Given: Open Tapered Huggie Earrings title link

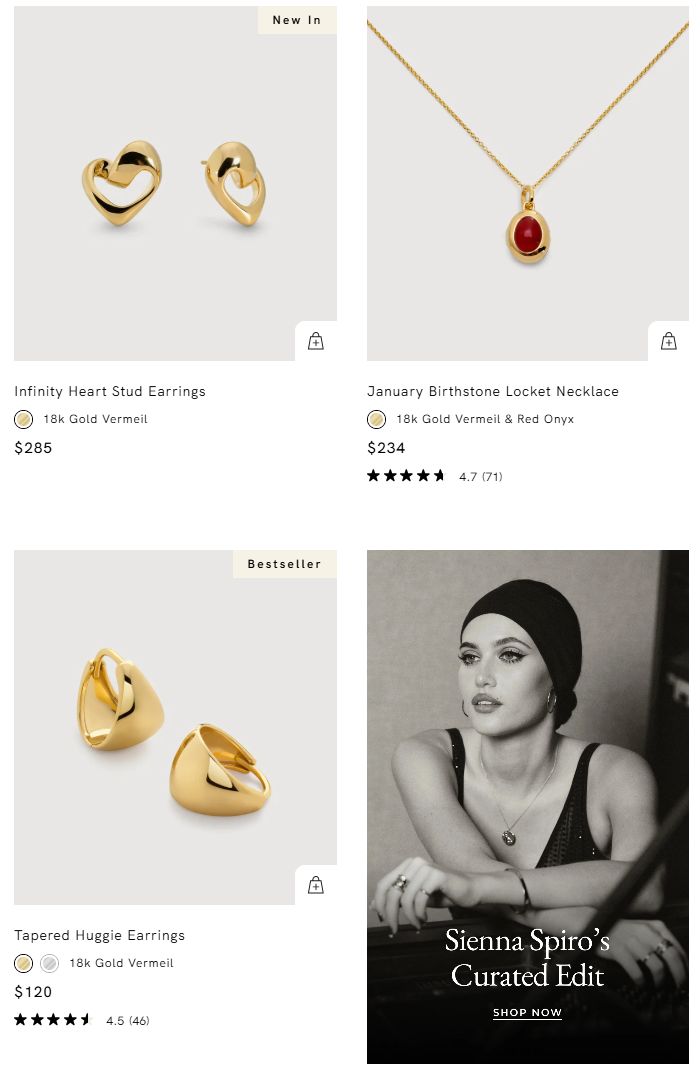Looking at the screenshot, I should [x=100, y=936].
